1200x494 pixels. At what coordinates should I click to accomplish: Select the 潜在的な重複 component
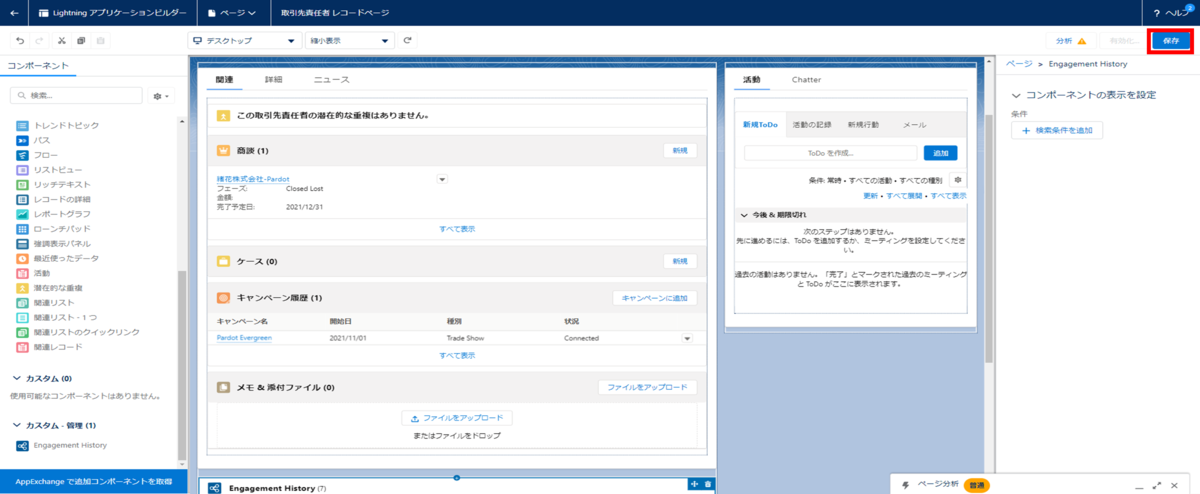48,288
